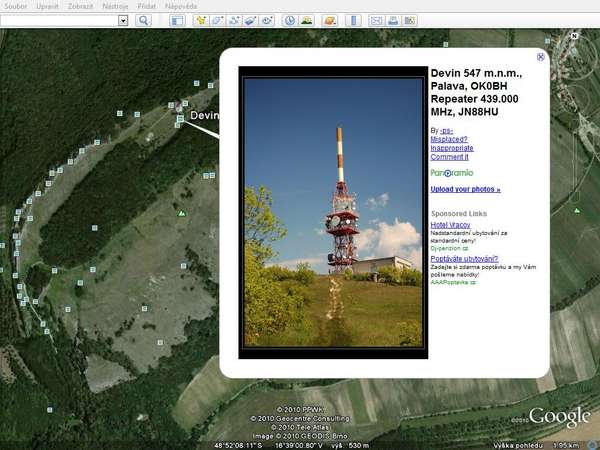Click the Upload your photos link
Image resolution: width=600 pixels, height=450 pixels.
click(465, 189)
